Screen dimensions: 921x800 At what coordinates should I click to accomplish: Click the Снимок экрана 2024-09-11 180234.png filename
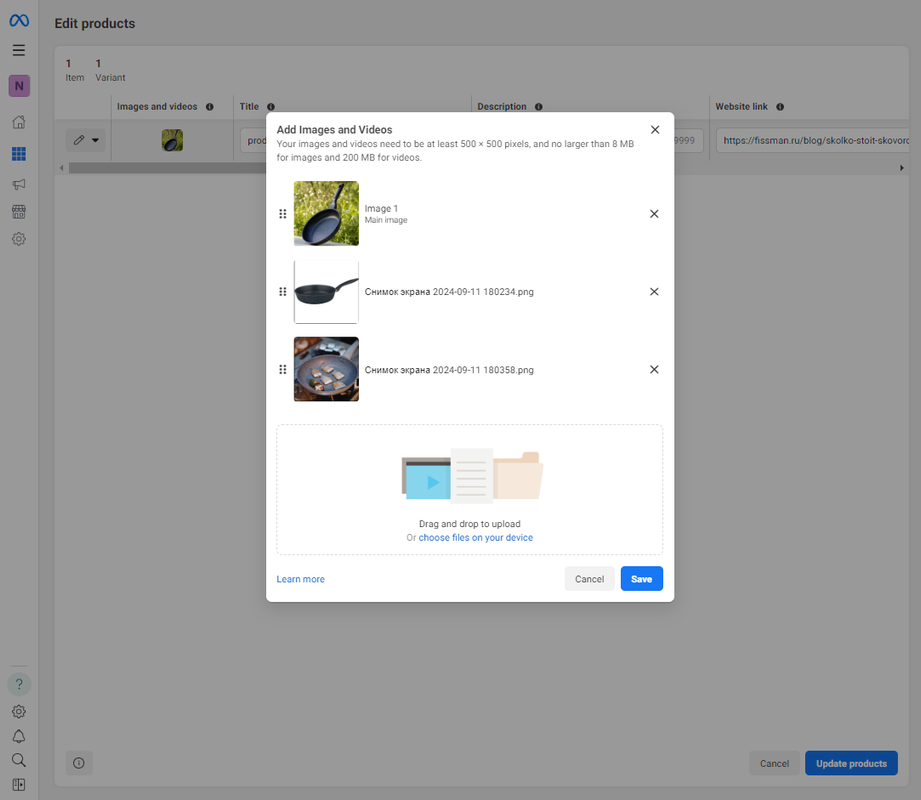coord(449,292)
